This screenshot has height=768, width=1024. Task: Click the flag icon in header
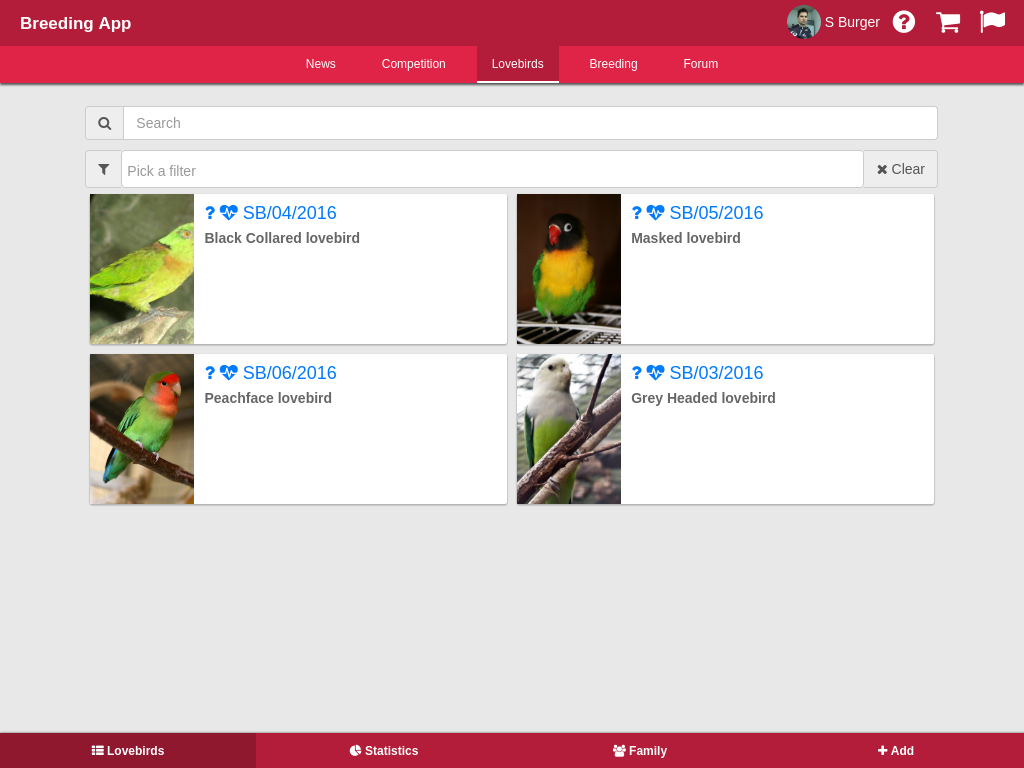point(993,22)
